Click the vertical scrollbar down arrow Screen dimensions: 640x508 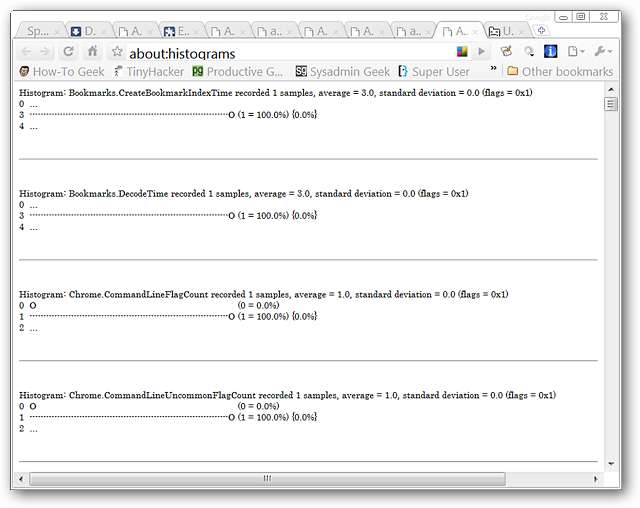pyautogui.click(x=611, y=464)
